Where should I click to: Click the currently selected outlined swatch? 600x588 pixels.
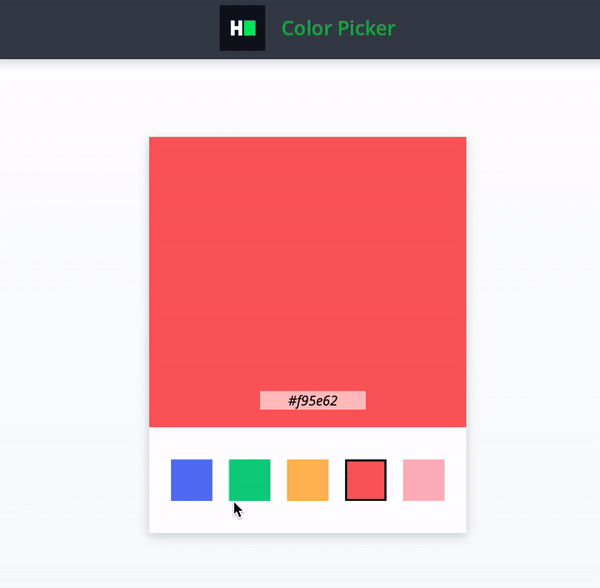coord(365,480)
